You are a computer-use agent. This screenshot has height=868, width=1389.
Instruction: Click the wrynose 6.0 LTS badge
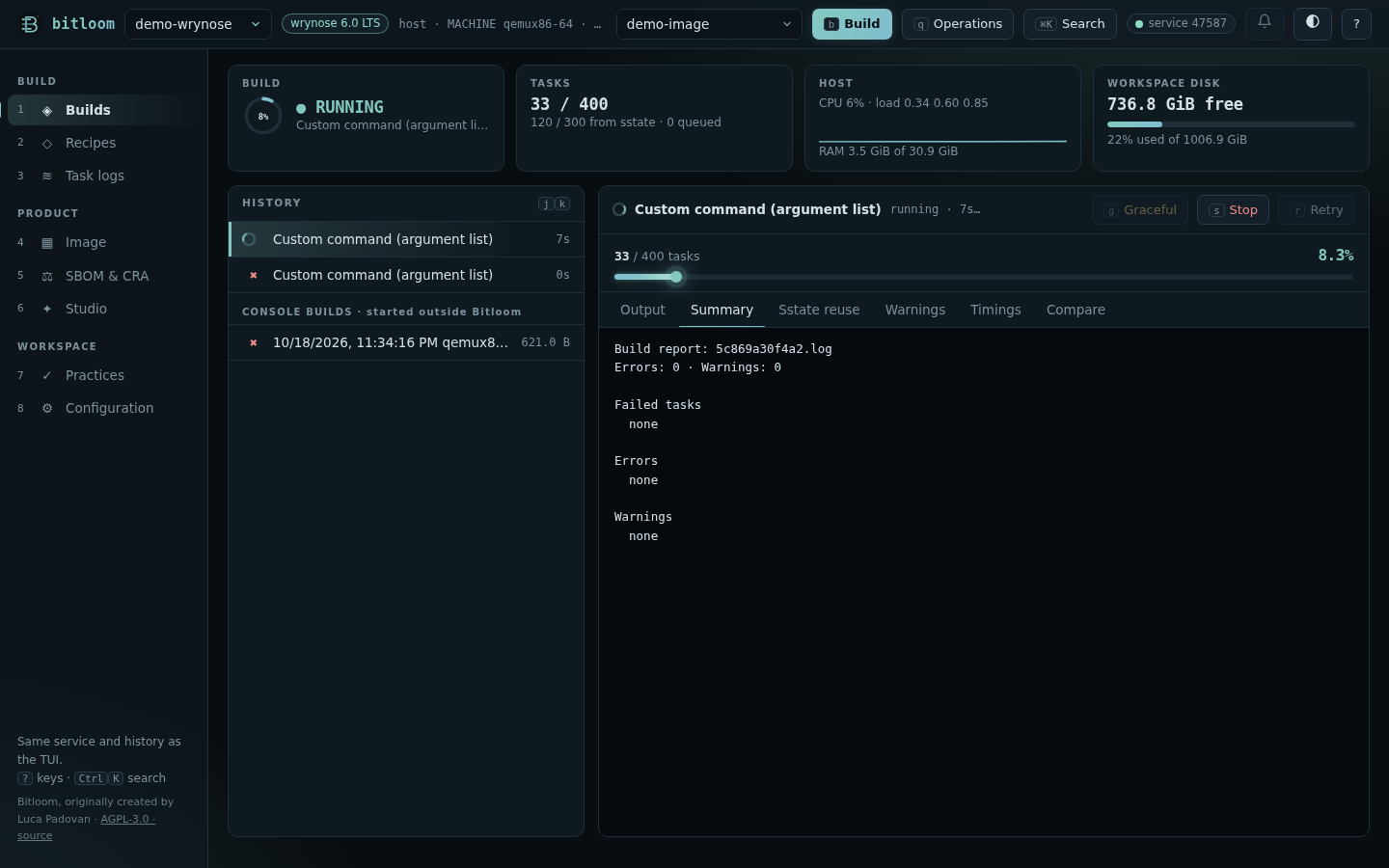click(335, 23)
